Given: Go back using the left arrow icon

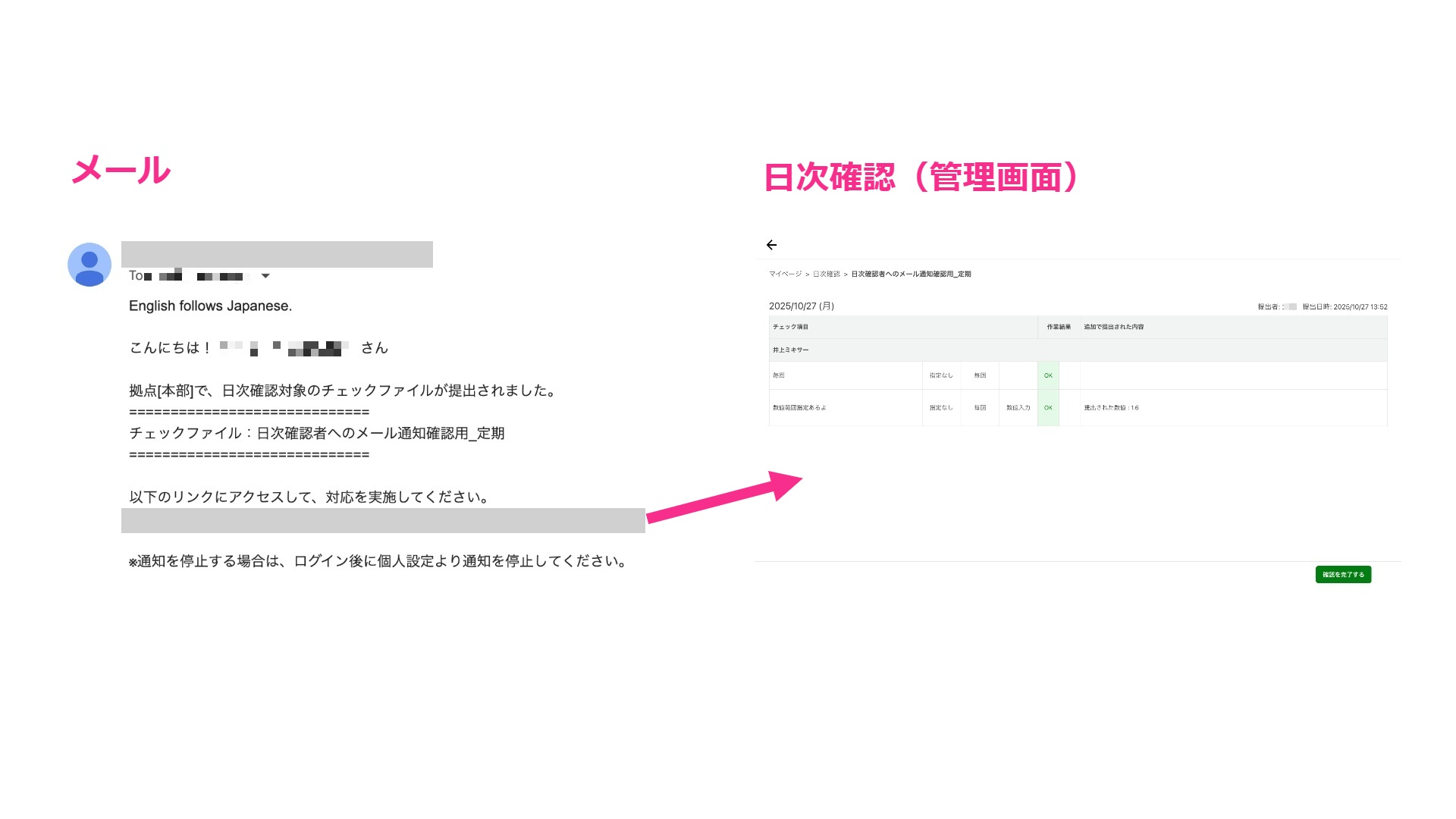Looking at the screenshot, I should point(771,245).
